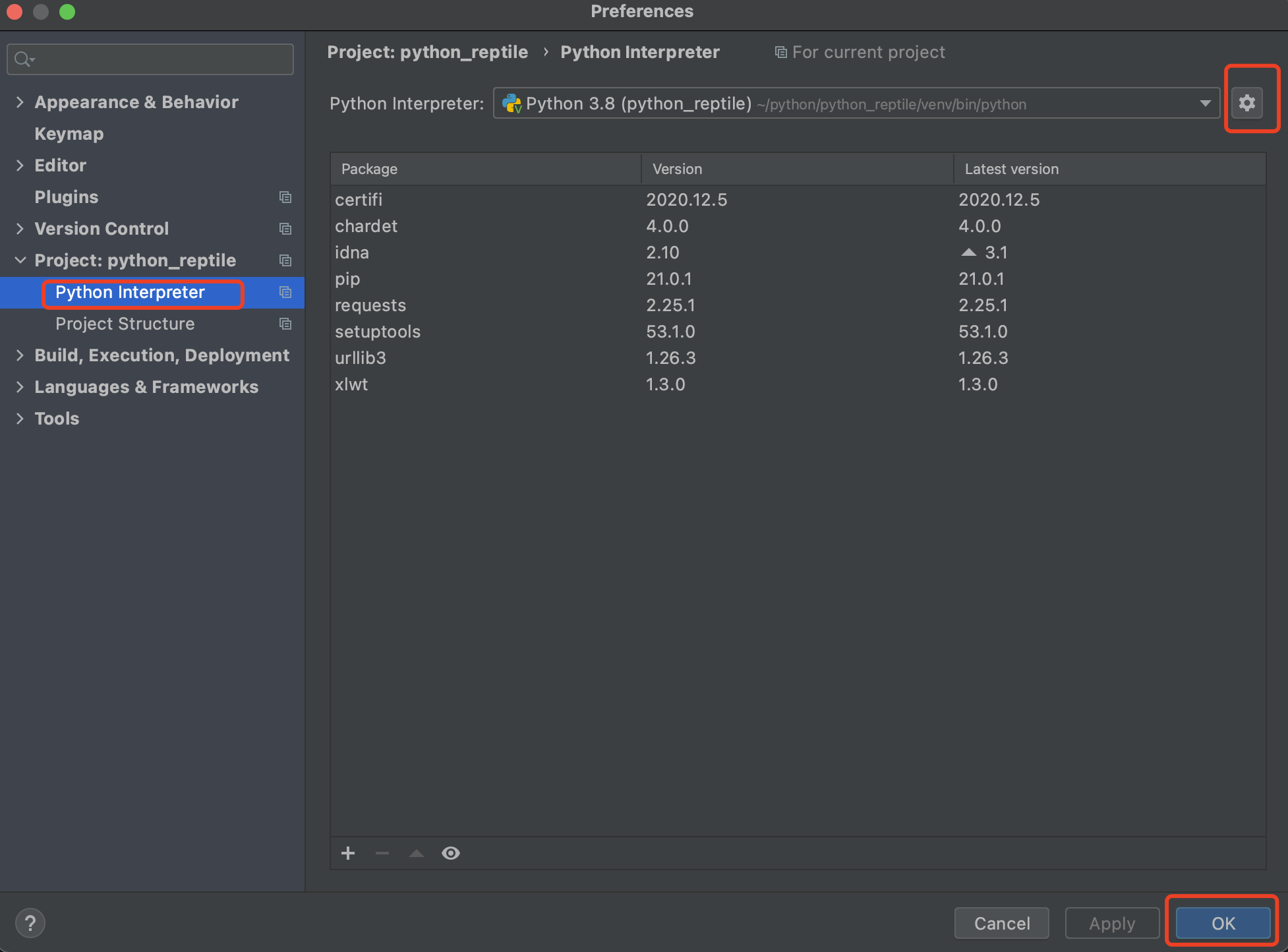The width and height of the screenshot is (1288, 952).
Task: Click the install package plus icon
Action: click(x=348, y=853)
